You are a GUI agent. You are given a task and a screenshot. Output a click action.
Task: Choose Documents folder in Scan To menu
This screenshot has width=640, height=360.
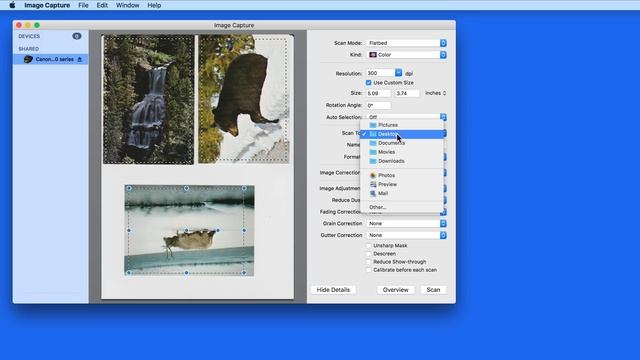click(402, 143)
